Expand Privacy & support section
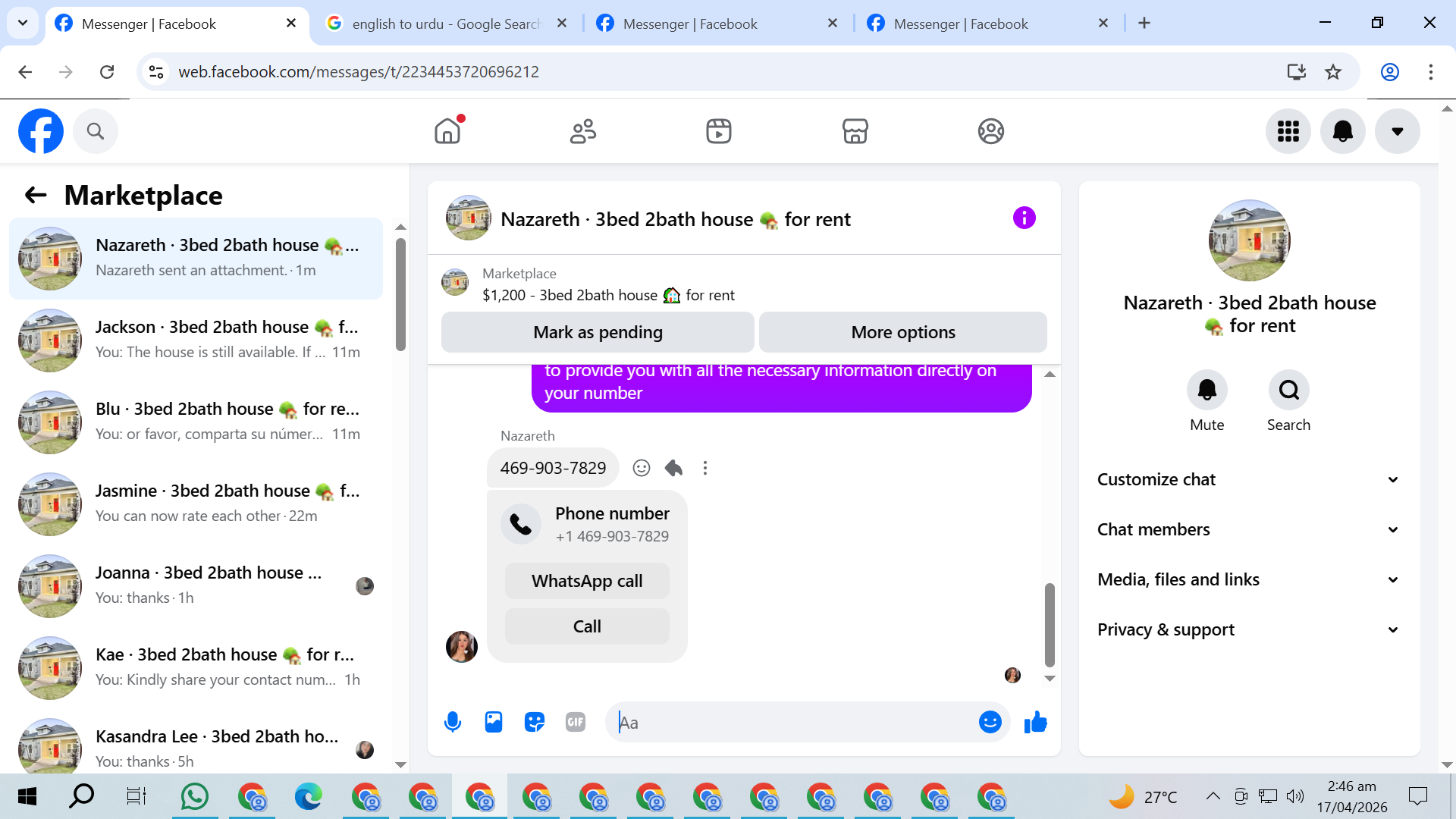 (1248, 629)
